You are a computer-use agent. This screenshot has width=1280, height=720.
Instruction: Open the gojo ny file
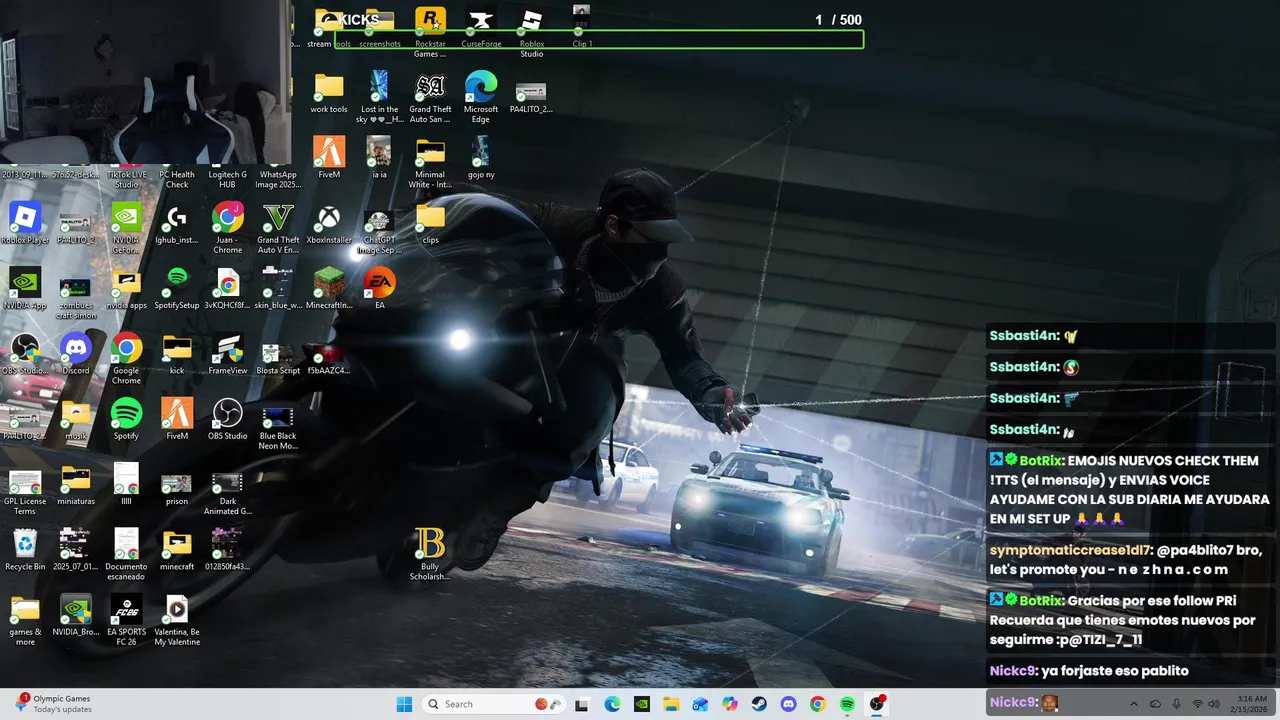click(481, 158)
